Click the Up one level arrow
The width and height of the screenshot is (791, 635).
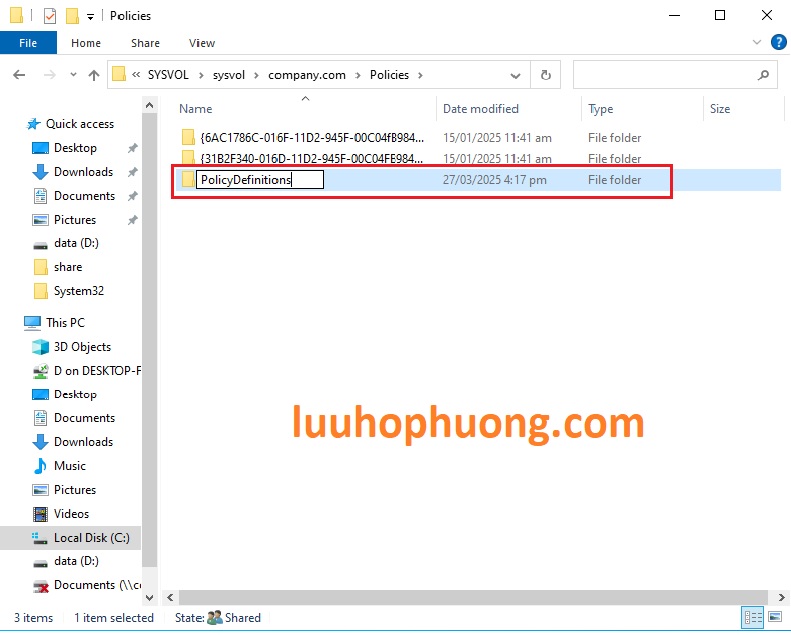point(94,75)
